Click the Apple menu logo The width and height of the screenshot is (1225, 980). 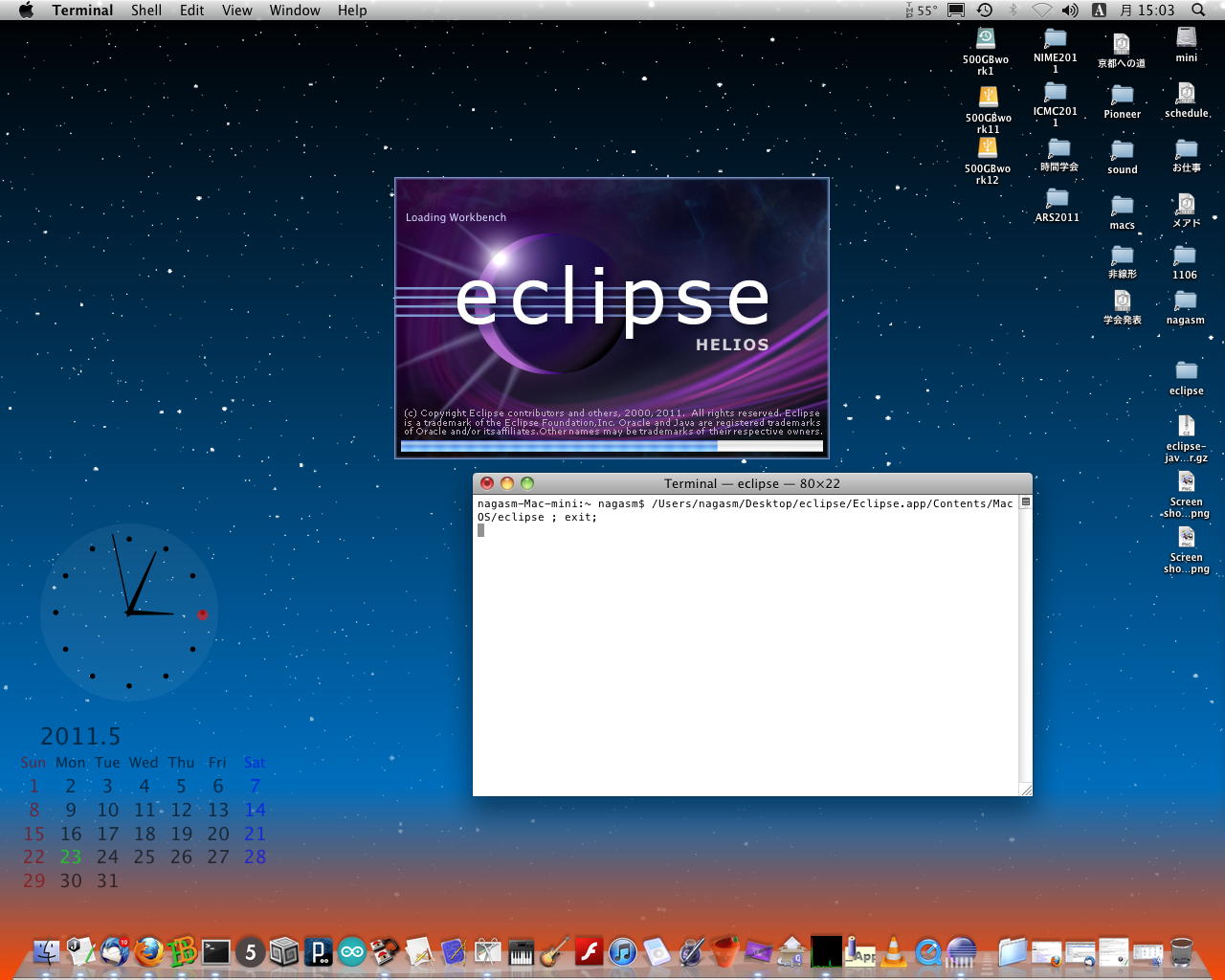point(26,11)
